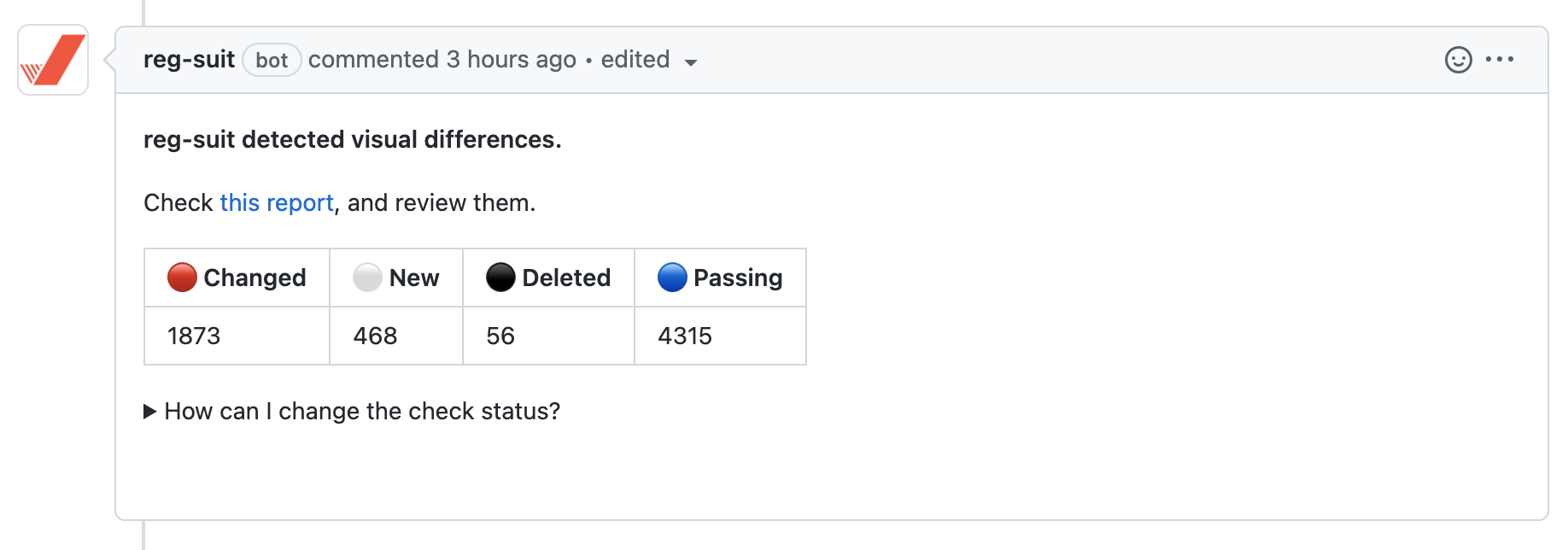Click the bot label badge
The image size is (1568, 550).
pyautogui.click(x=272, y=61)
